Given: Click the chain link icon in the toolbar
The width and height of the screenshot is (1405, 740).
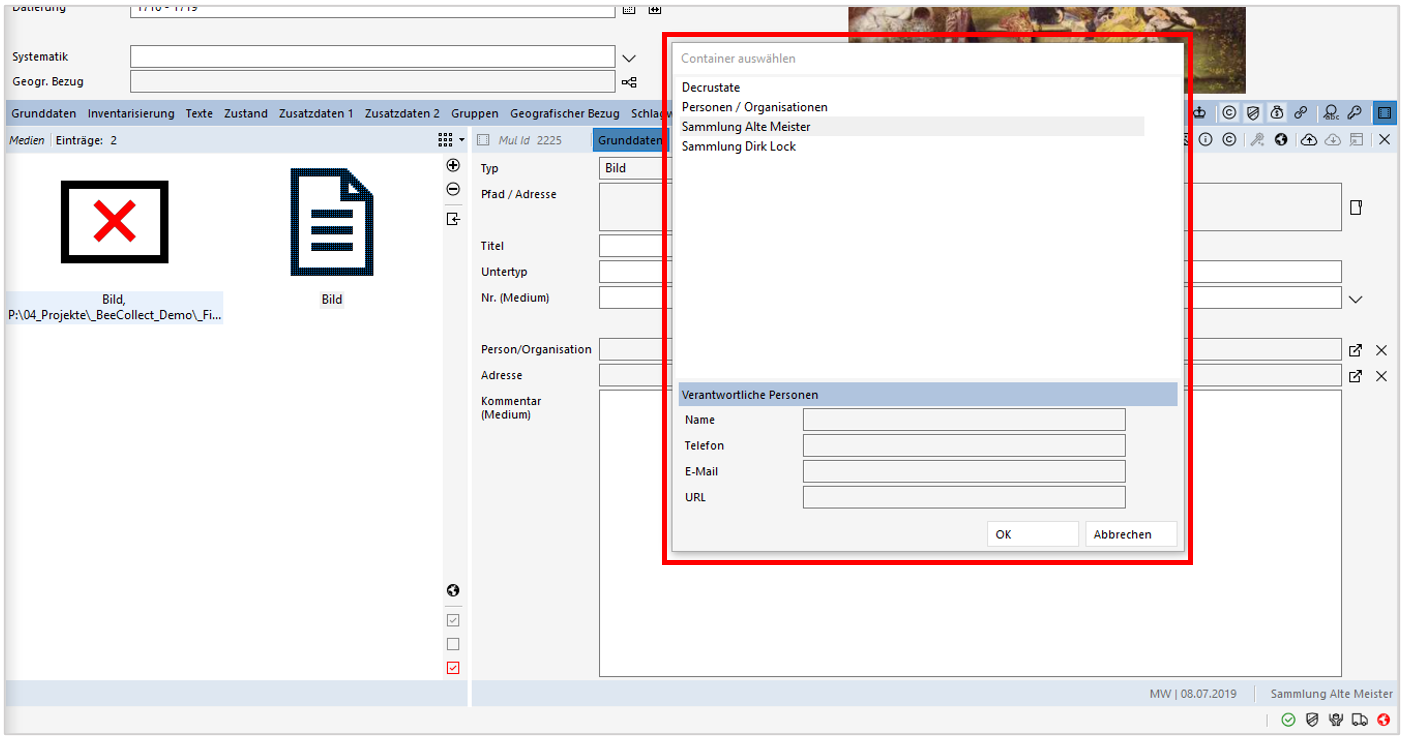Looking at the screenshot, I should (x=1301, y=114).
